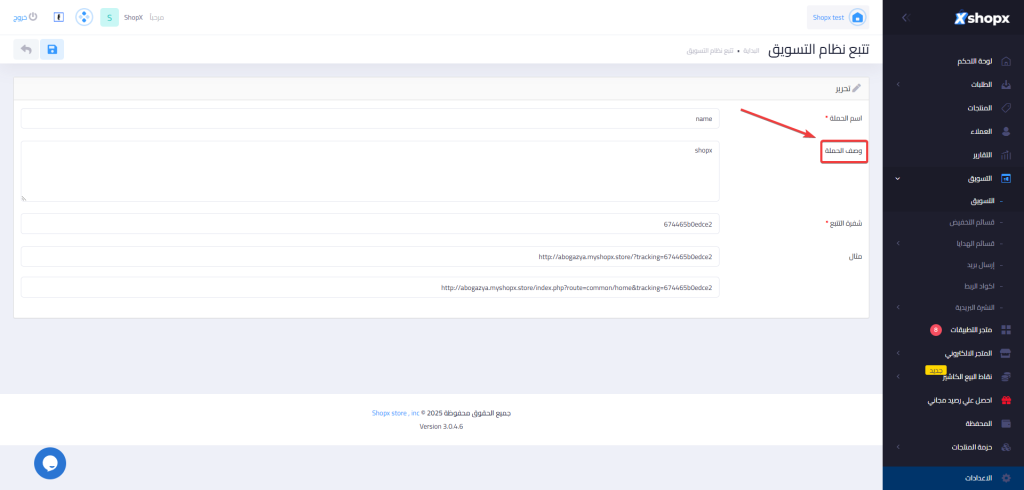
Task: Open متجر التطبيقات apps store
Action: tap(964, 329)
